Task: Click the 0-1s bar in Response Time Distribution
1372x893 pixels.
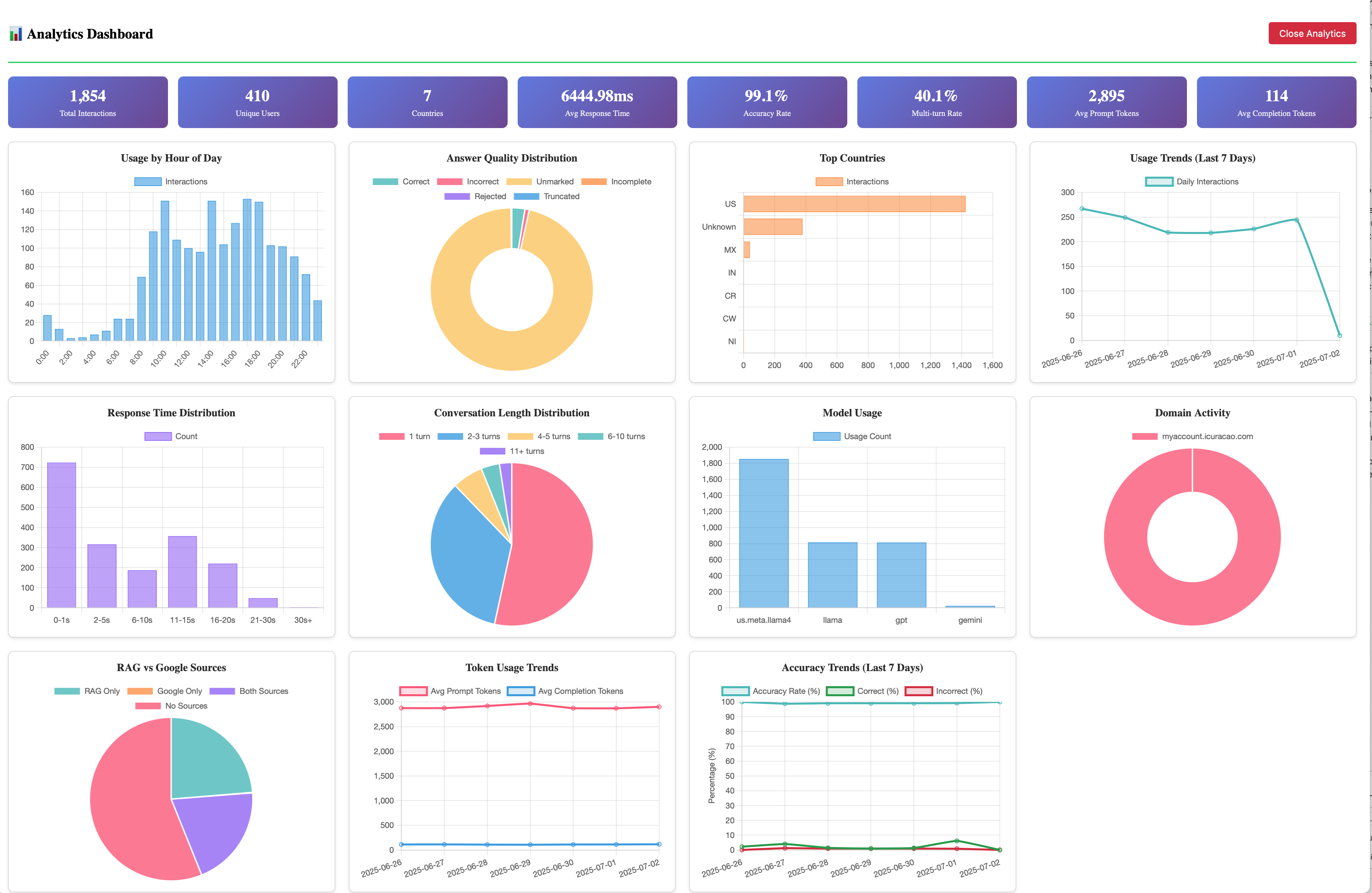Action: (62, 535)
